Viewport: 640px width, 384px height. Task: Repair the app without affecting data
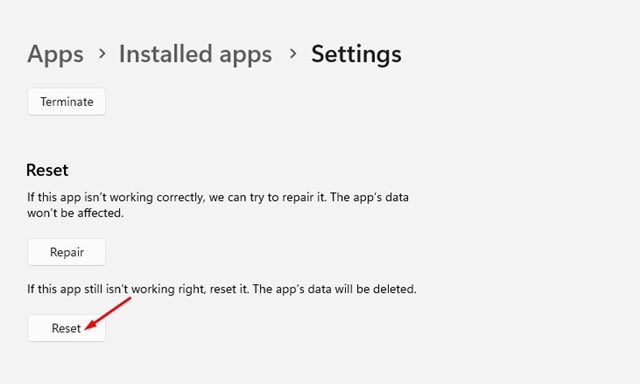(67, 252)
